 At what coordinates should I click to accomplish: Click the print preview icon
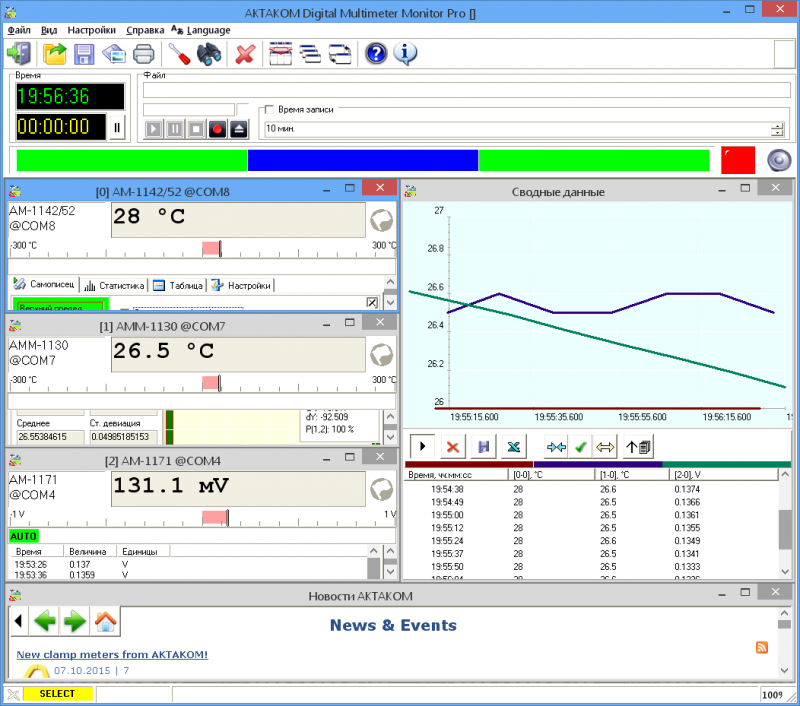tap(114, 54)
